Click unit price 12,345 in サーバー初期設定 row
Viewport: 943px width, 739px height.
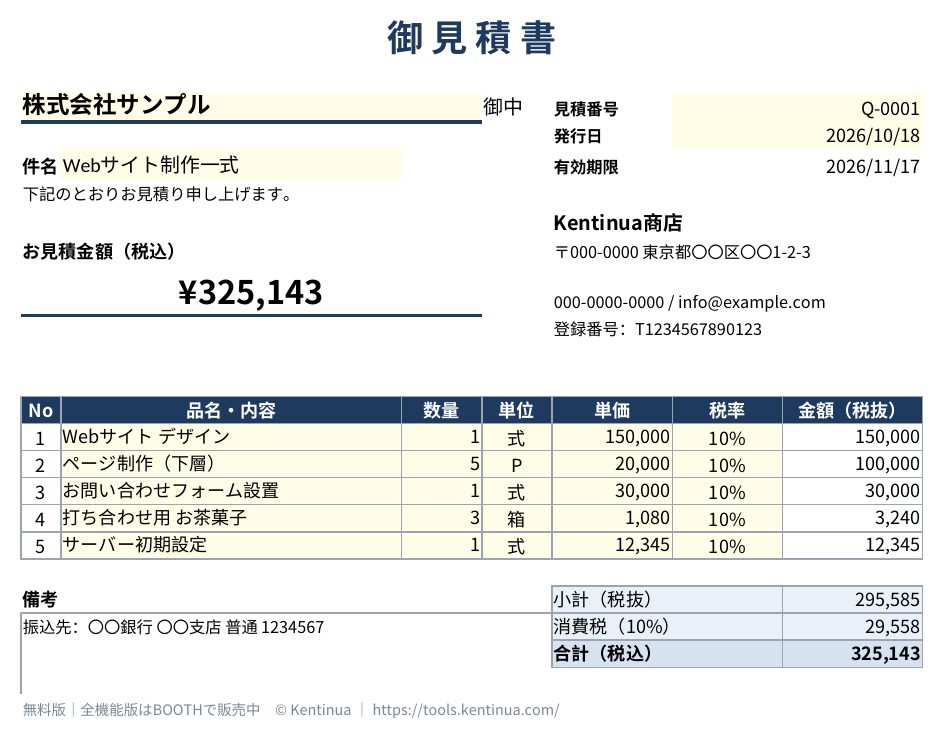[x=612, y=545]
